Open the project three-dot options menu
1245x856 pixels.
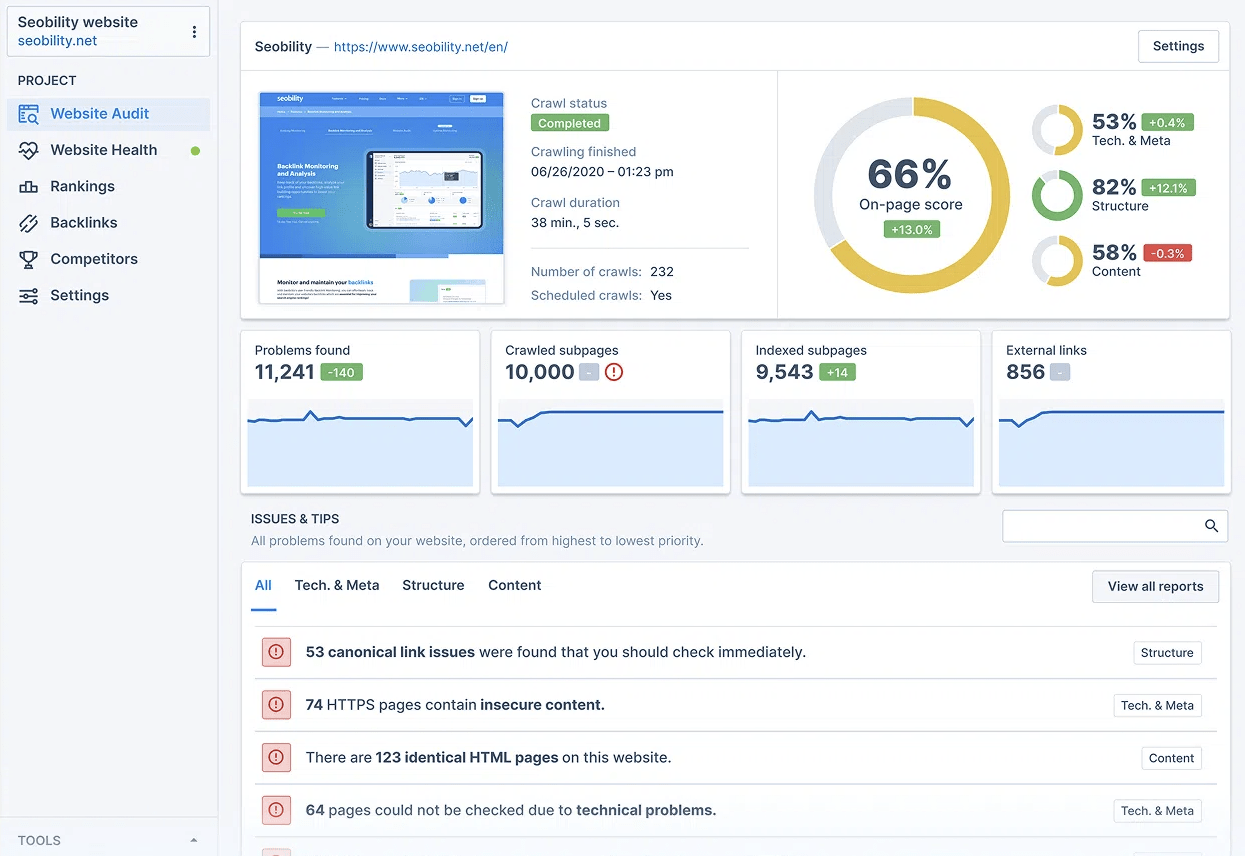tap(194, 32)
